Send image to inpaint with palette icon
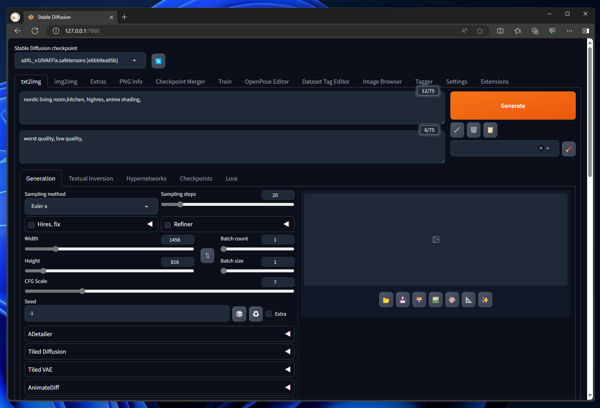 click(452, 300)
